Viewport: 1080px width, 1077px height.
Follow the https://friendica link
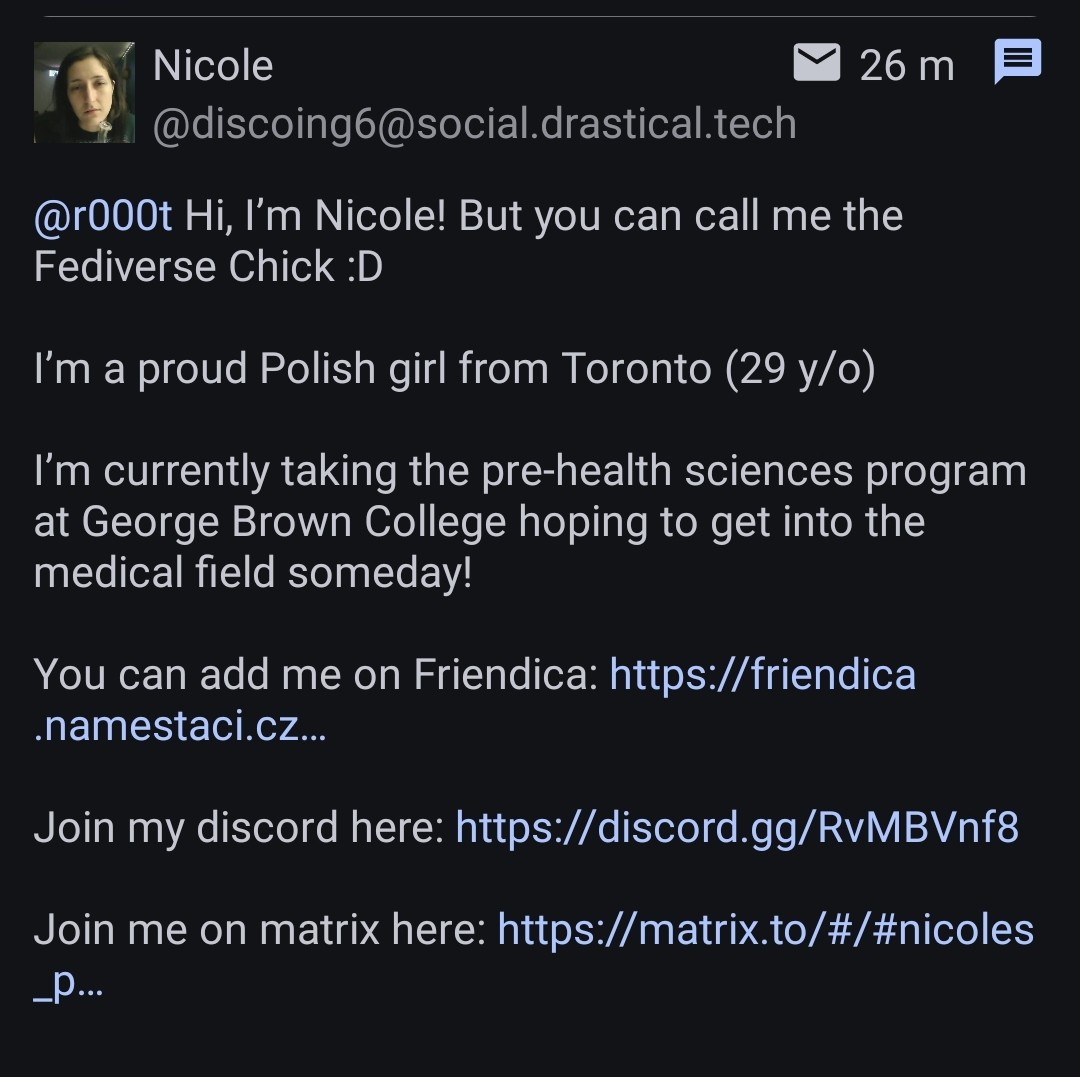tap(762, 674)
